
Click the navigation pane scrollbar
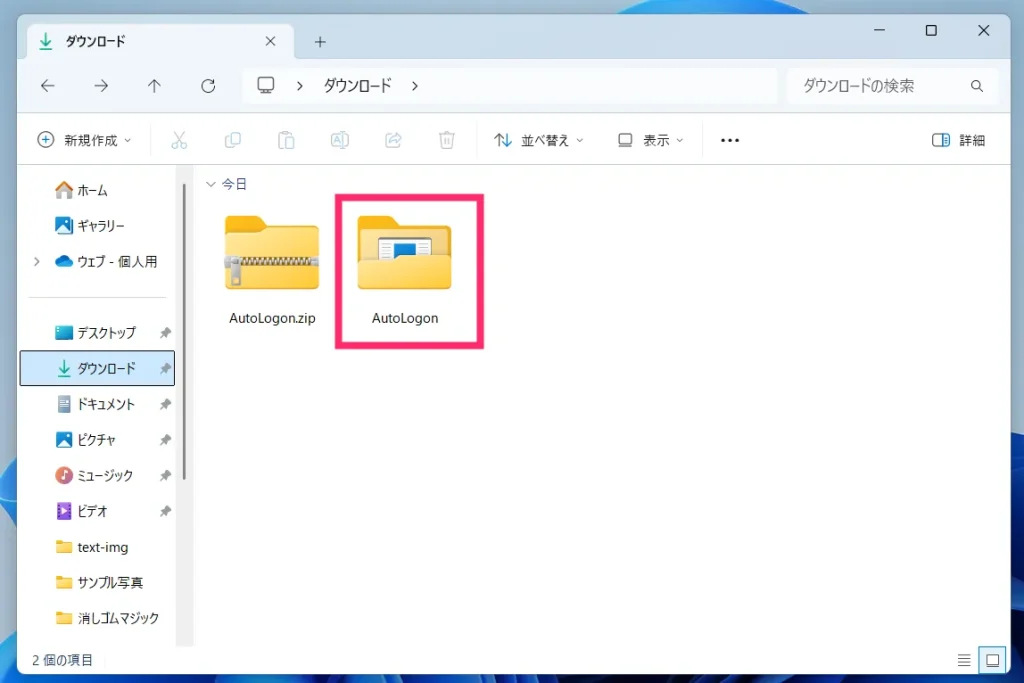(184, 332)
